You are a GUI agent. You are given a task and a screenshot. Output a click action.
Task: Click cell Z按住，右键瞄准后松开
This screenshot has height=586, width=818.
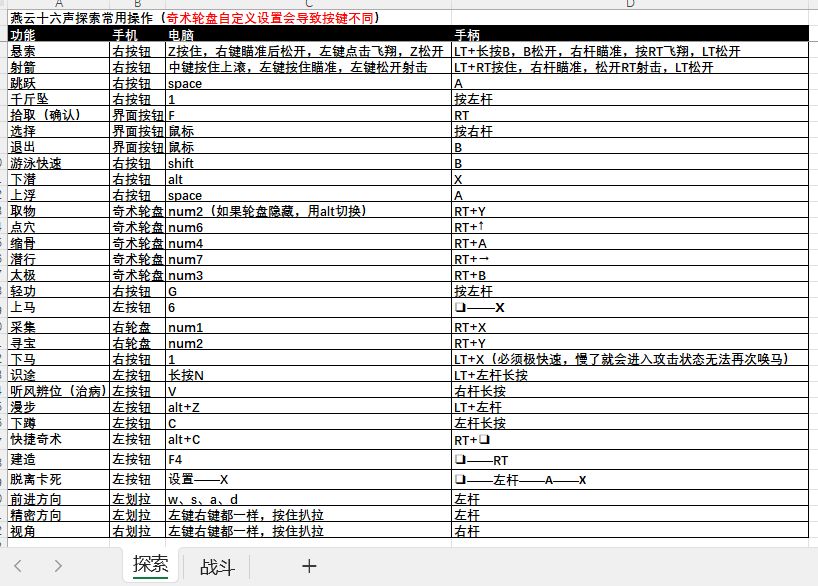click(308, 51)
